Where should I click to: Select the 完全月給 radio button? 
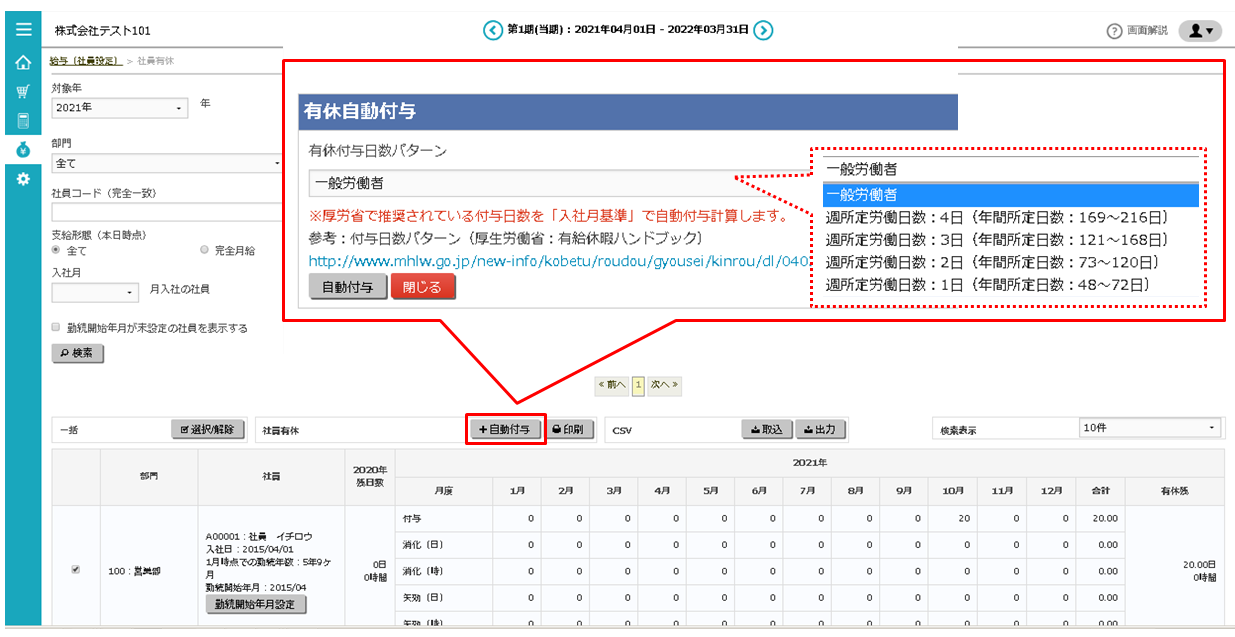[x=205, y=250]
